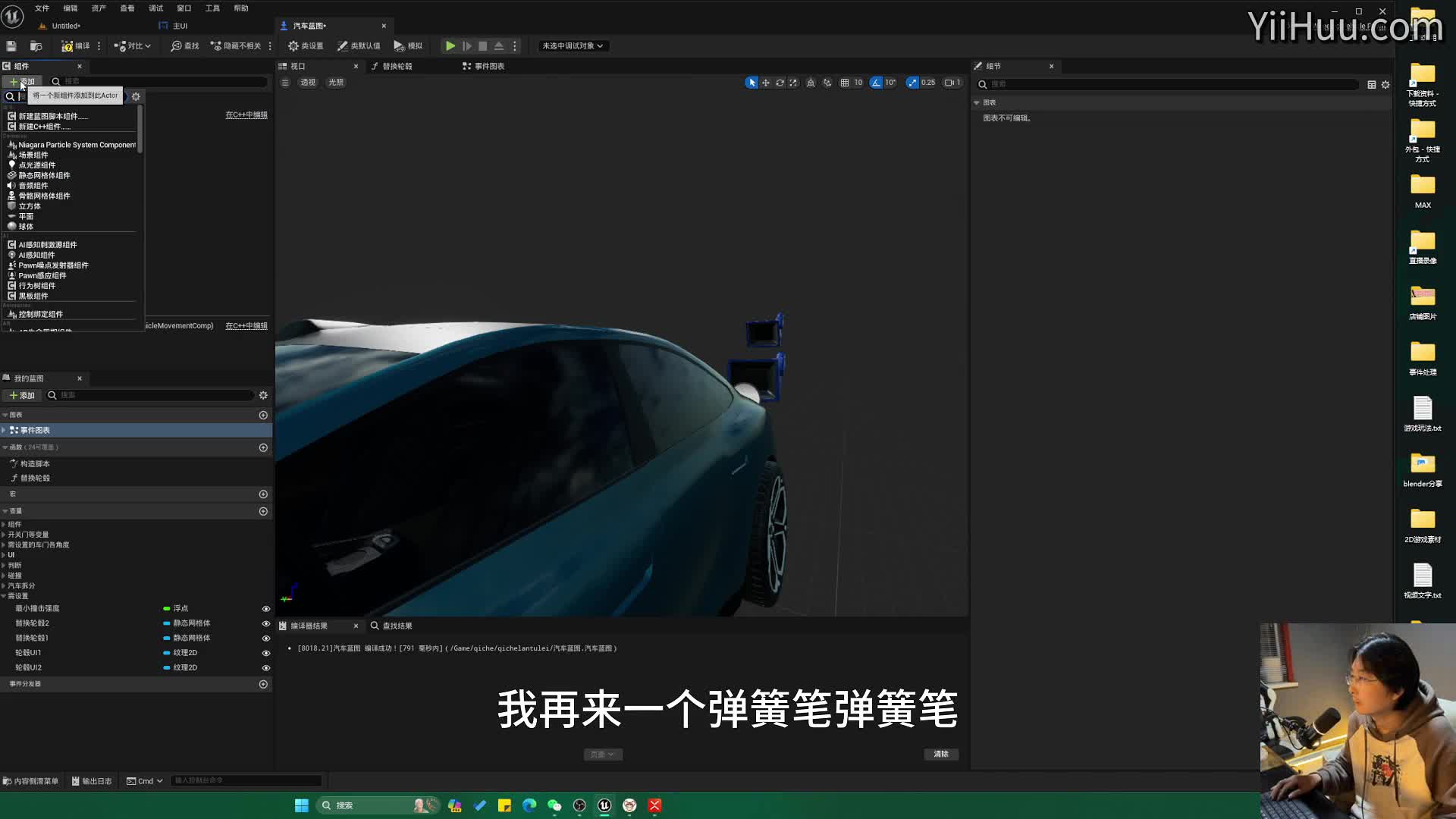The width and height of the screenshot is (1456, 819).
Task: Select 点光源组件 point light component
Action: point(32,165)
